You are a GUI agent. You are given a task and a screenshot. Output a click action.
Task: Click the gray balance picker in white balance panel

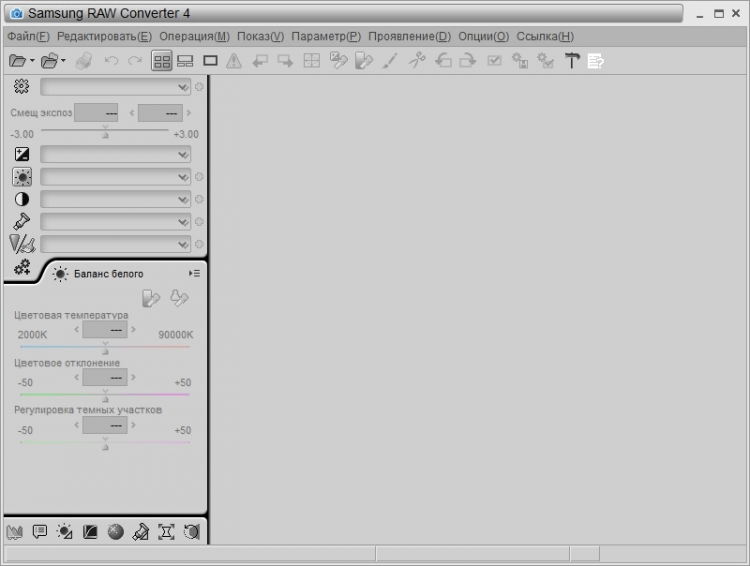pos(151,298)
